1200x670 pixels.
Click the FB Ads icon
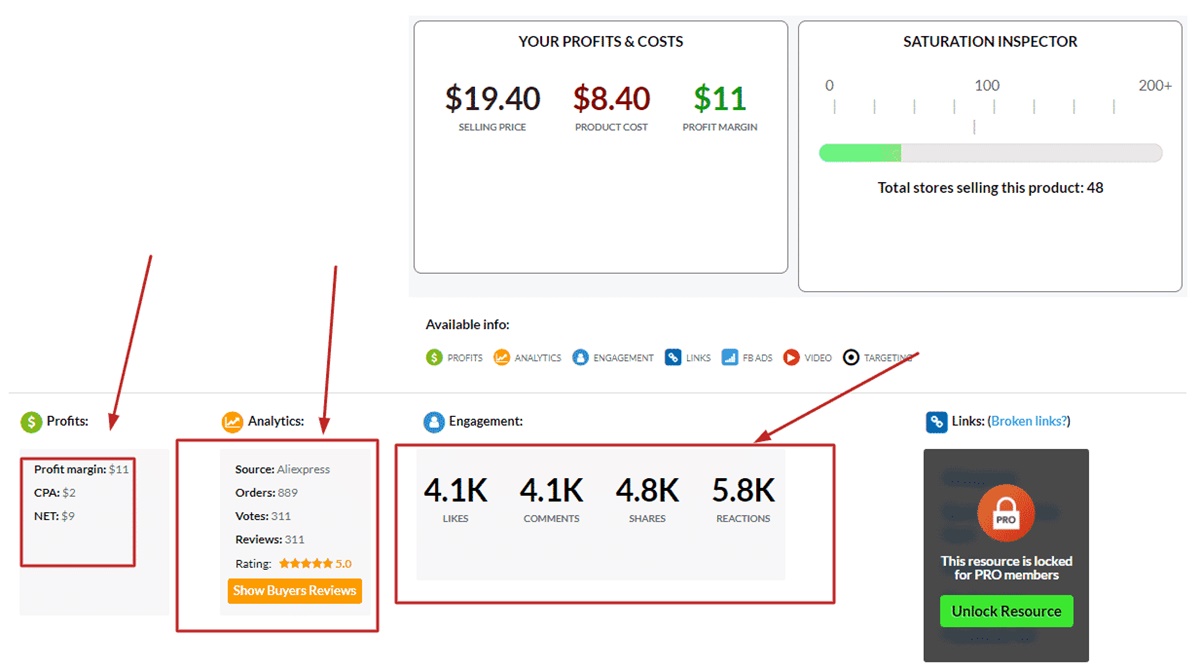point(730,357)
